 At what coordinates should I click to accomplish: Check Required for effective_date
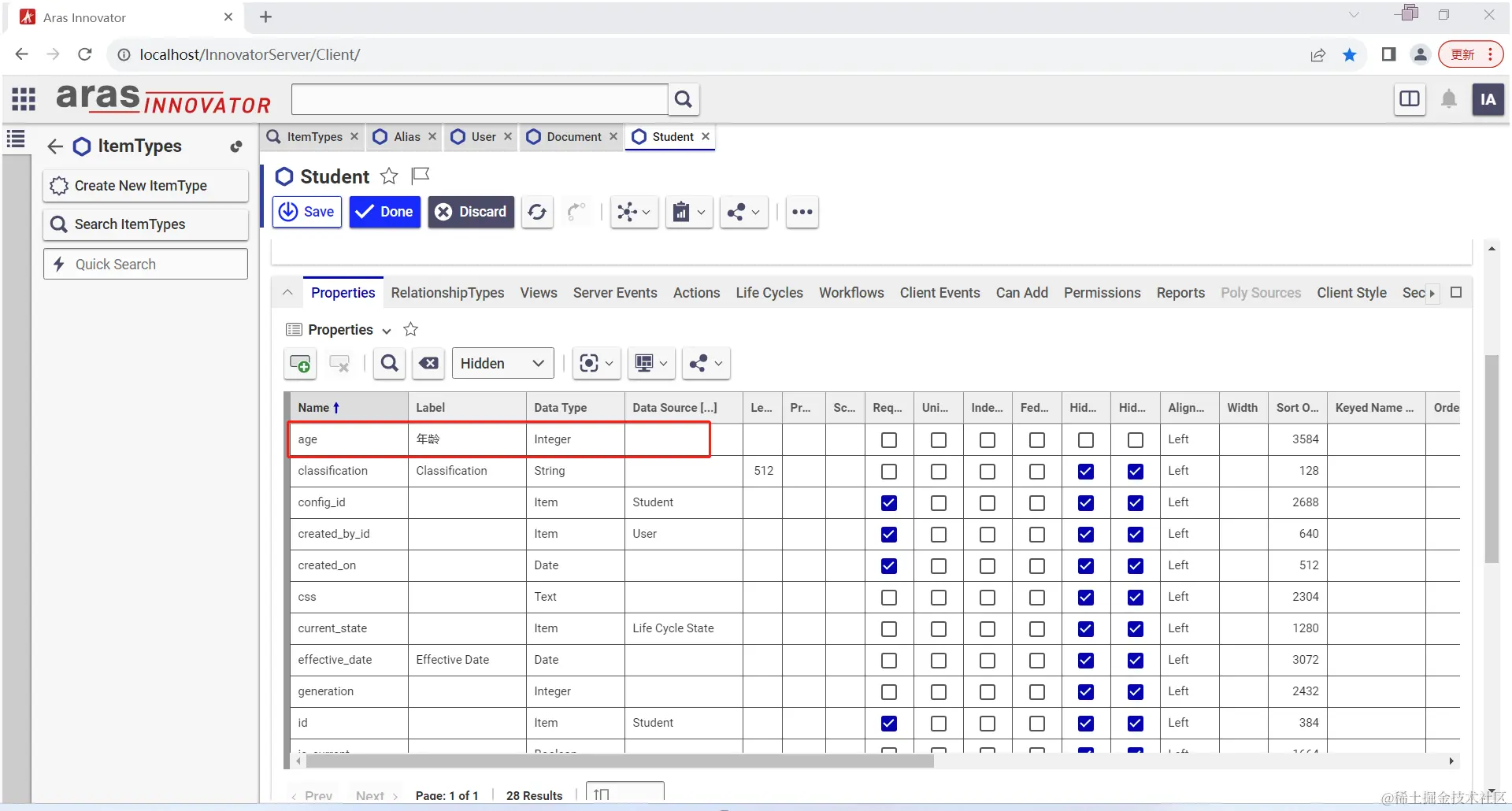[889, 661]
